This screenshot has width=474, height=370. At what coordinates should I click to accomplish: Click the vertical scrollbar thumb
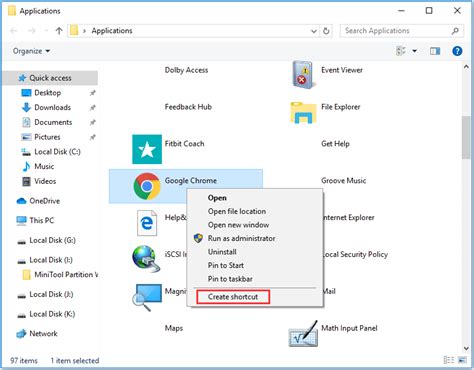point(466,137)
